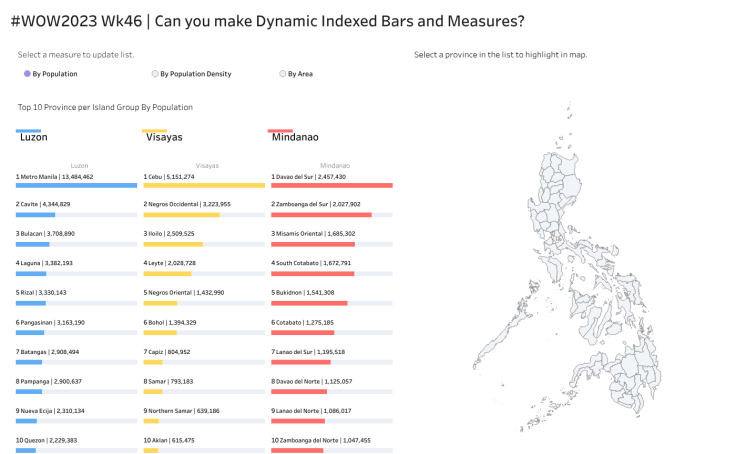
Task: Click the Quezon bar in the Luzon list
Action: (x=26, y=450)
